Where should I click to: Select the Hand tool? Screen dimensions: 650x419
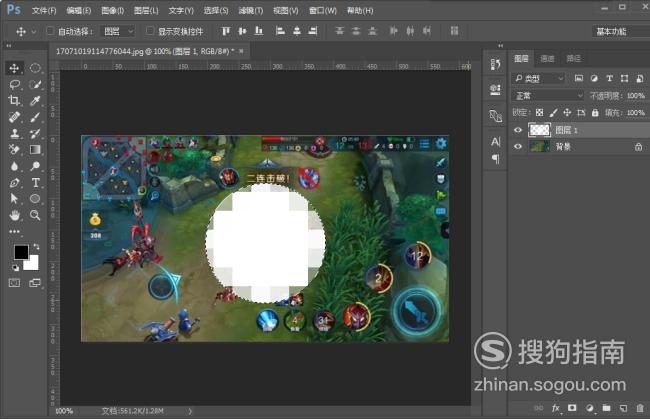click(15, 215)
